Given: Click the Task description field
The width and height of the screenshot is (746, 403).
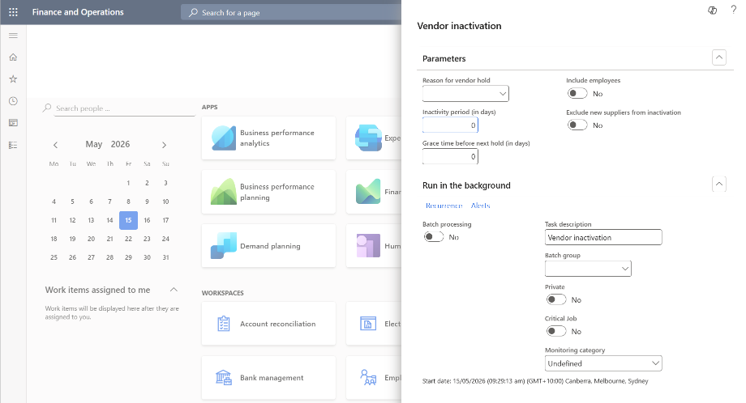Looking at the screenshot, I should coord(603,237).
